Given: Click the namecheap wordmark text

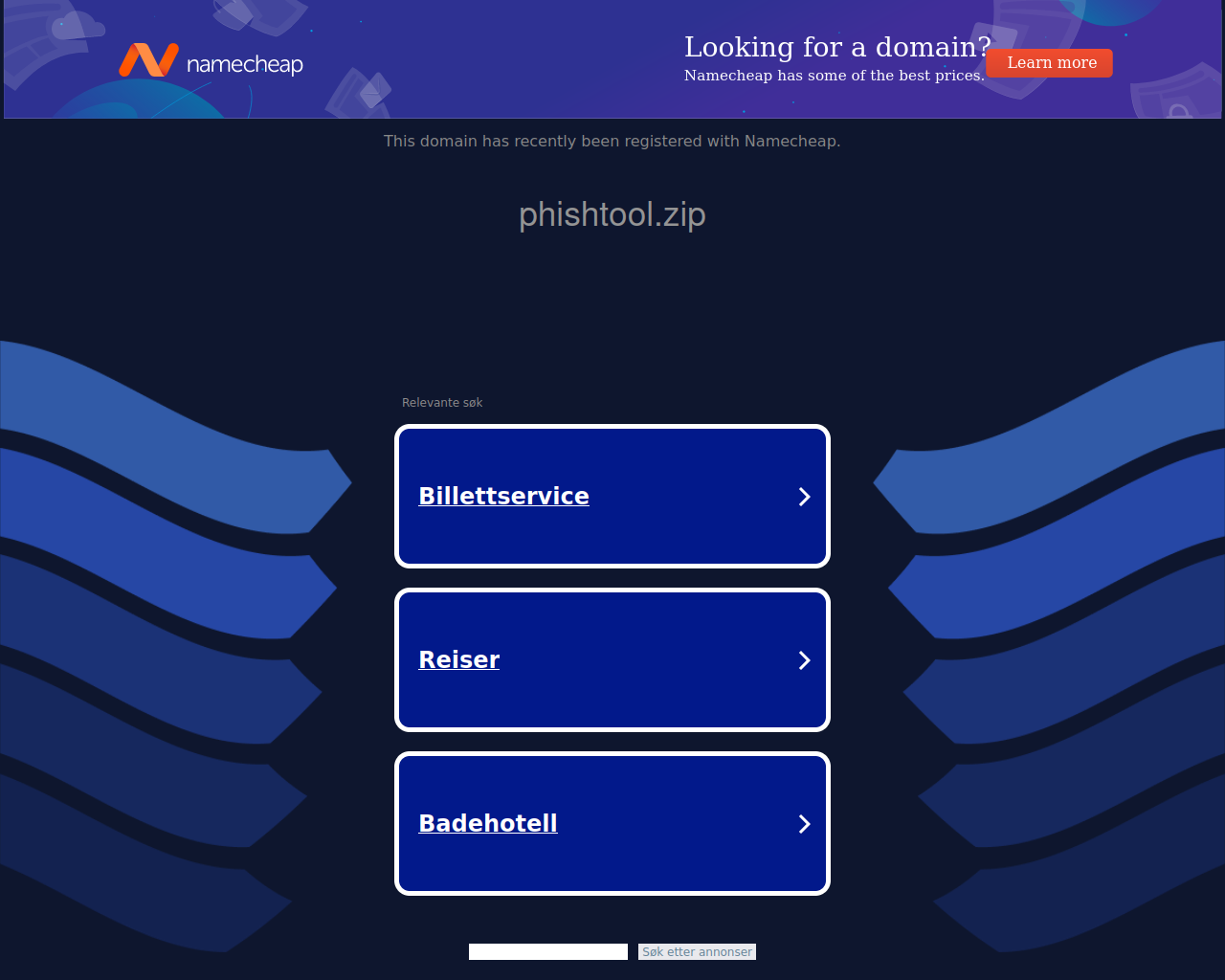Looking at the screenshot, I should [245, 64].
